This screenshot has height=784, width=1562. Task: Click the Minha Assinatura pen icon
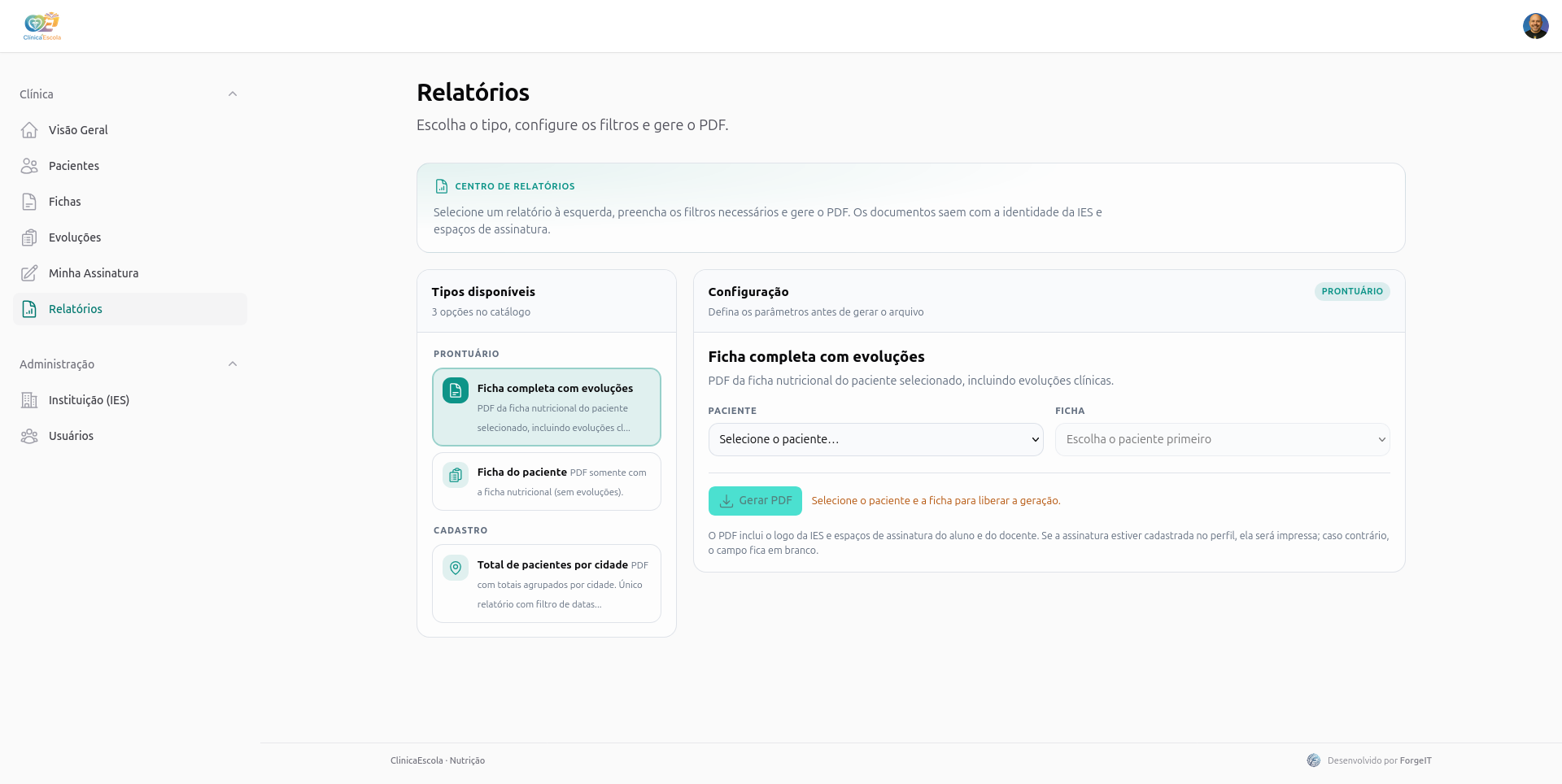[29, 273]
